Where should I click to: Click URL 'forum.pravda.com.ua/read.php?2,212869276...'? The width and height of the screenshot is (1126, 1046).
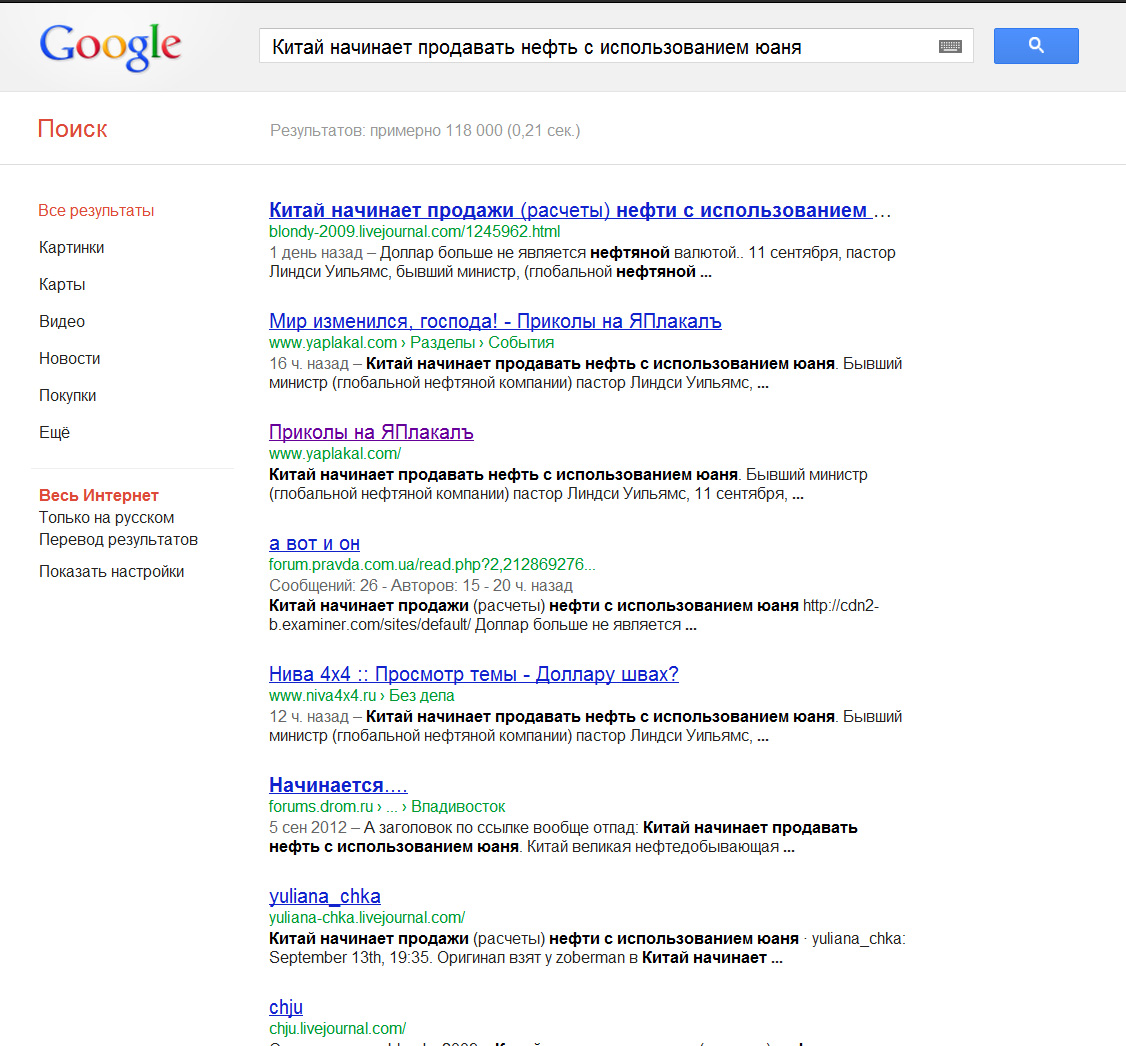pos(432,564)
